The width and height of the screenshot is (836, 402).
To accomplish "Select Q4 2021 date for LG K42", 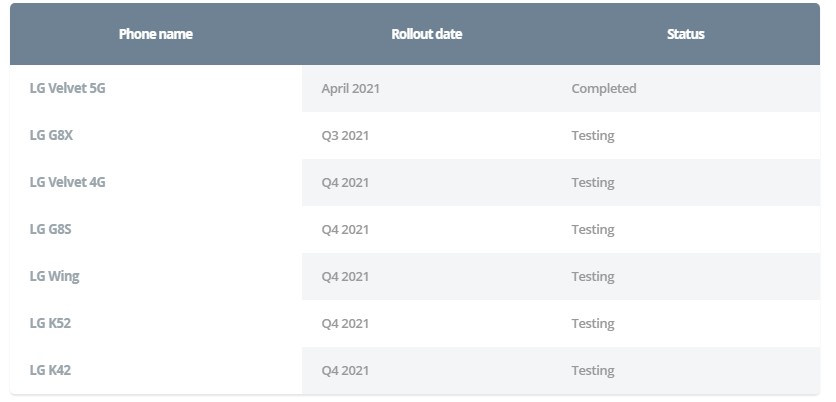I will (x=345, y=370).
